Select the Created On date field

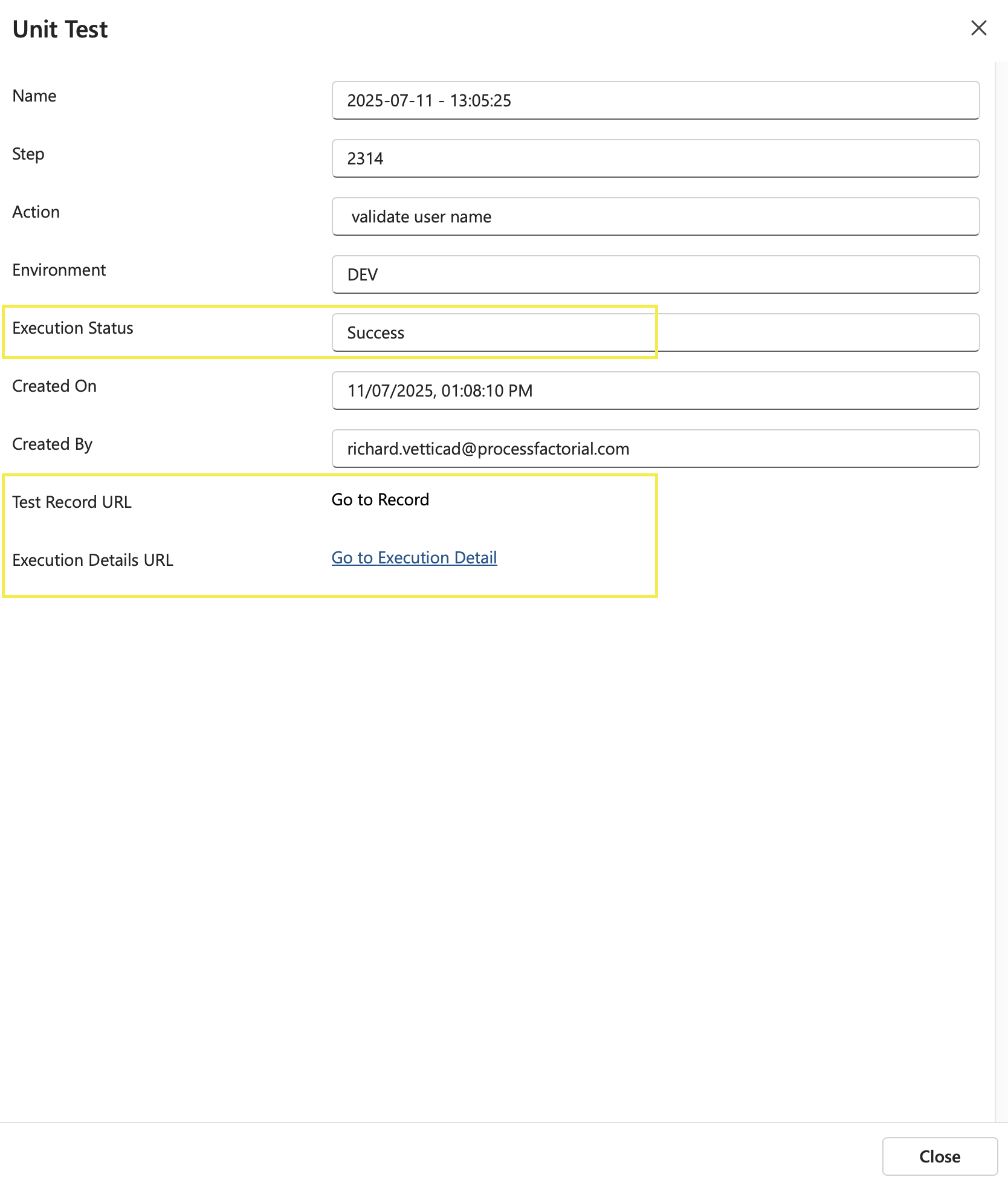coord(655,391)
